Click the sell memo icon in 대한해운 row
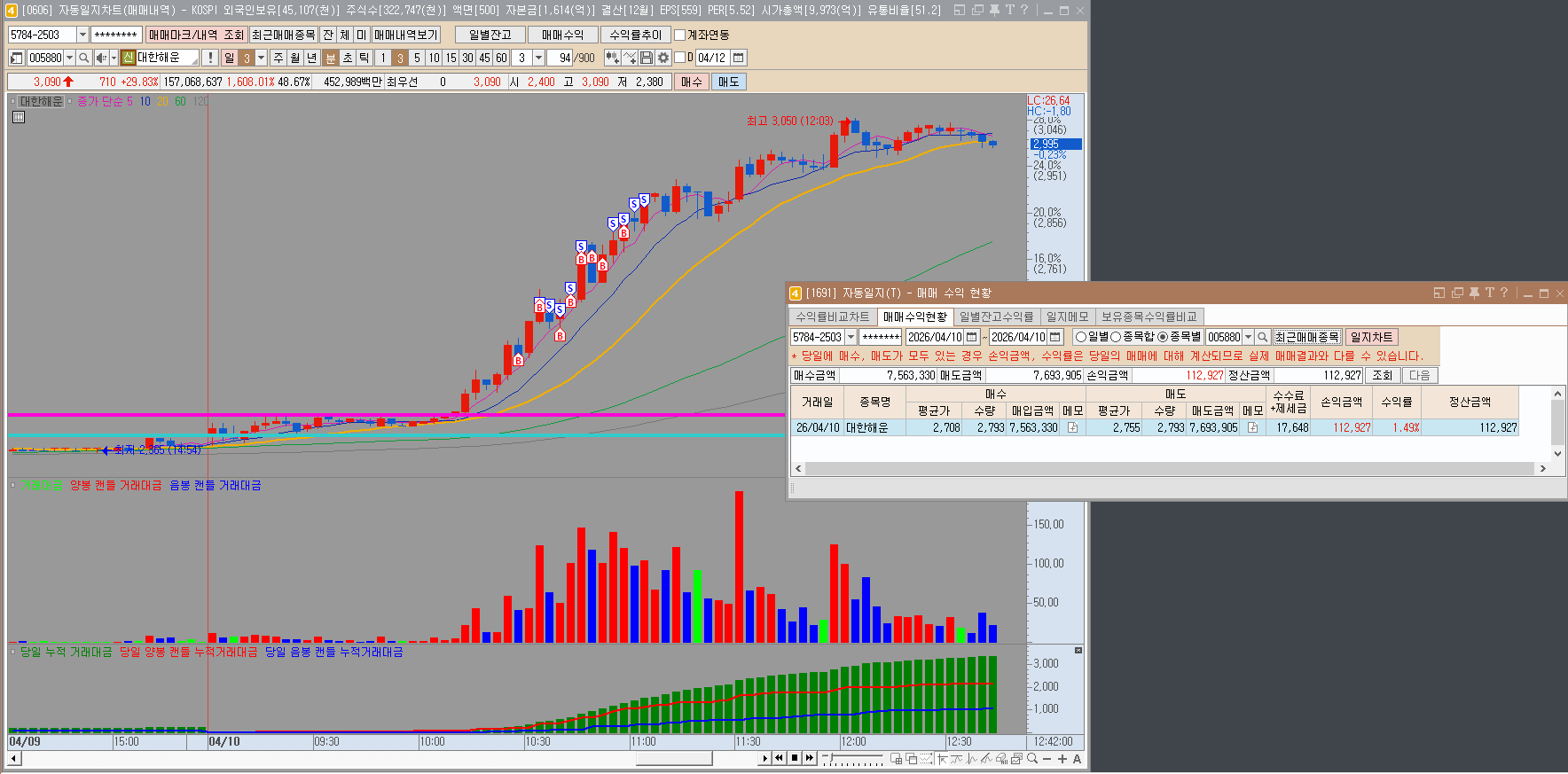The image size is (1568, 774). (x=1252, y=427)
